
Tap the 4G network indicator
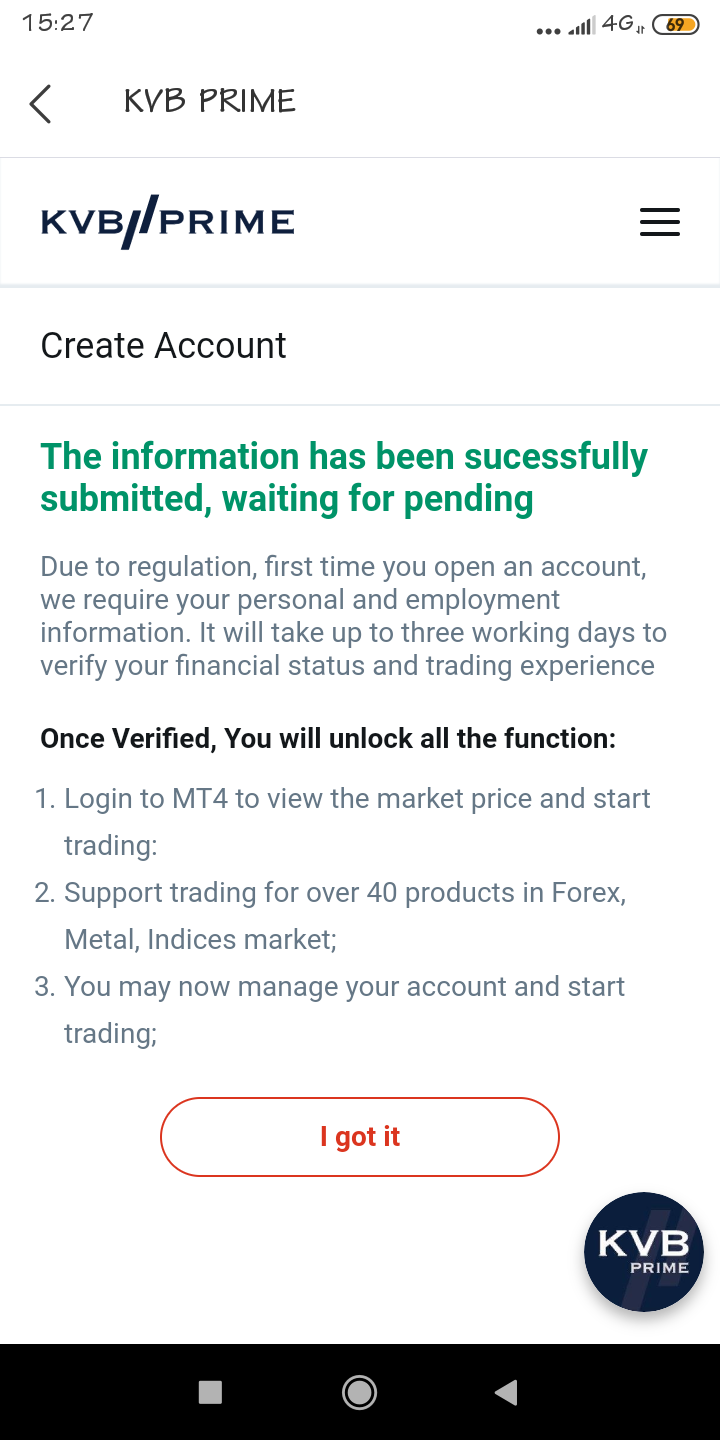[622, 24]
